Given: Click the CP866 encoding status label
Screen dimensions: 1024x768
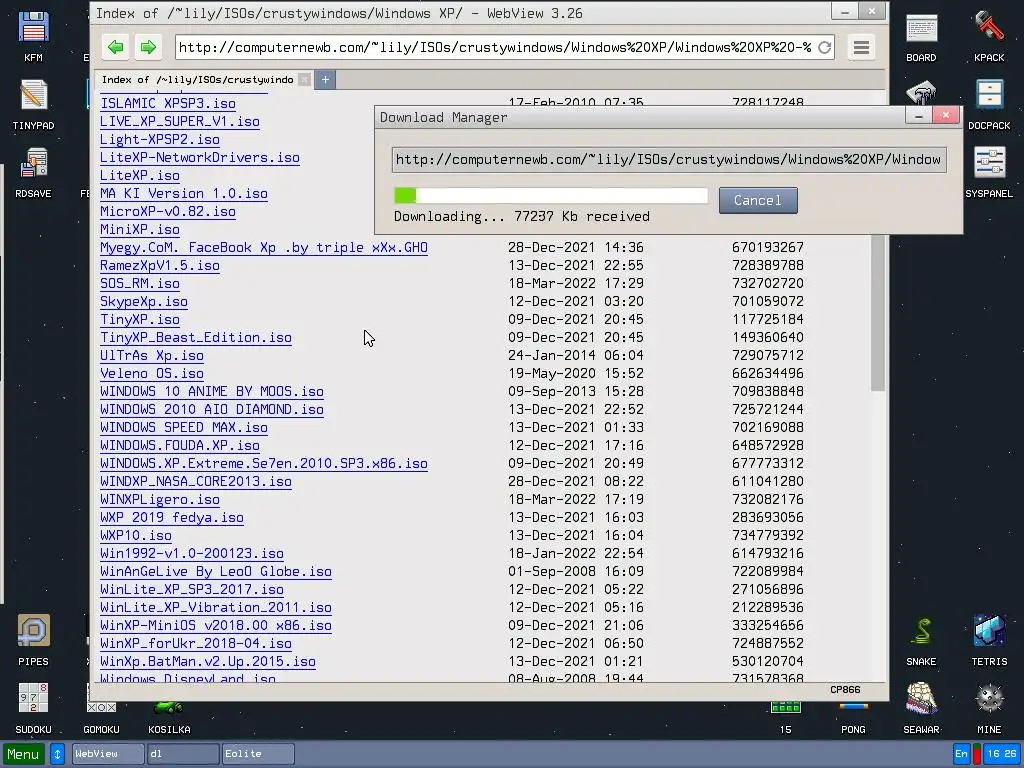Looking at the screenshot, I should coord(845,690).
